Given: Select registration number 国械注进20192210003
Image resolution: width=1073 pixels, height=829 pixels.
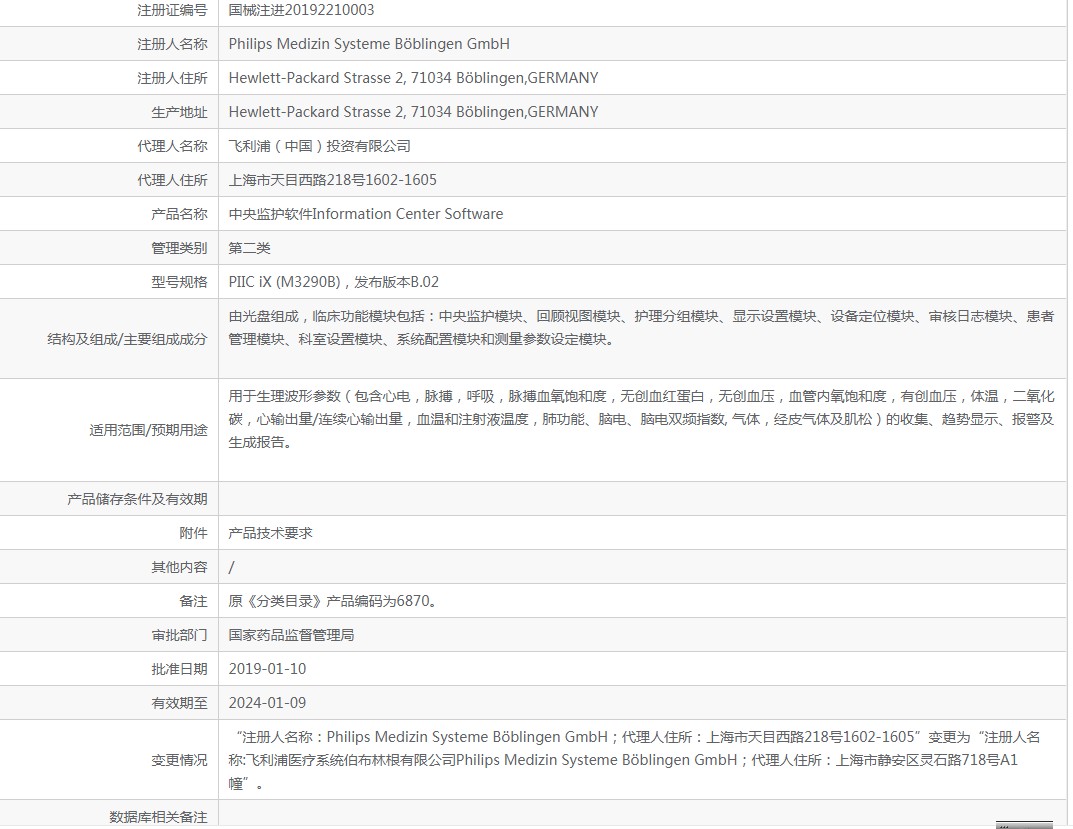Looking at the screenshot, I should (301, 10).
